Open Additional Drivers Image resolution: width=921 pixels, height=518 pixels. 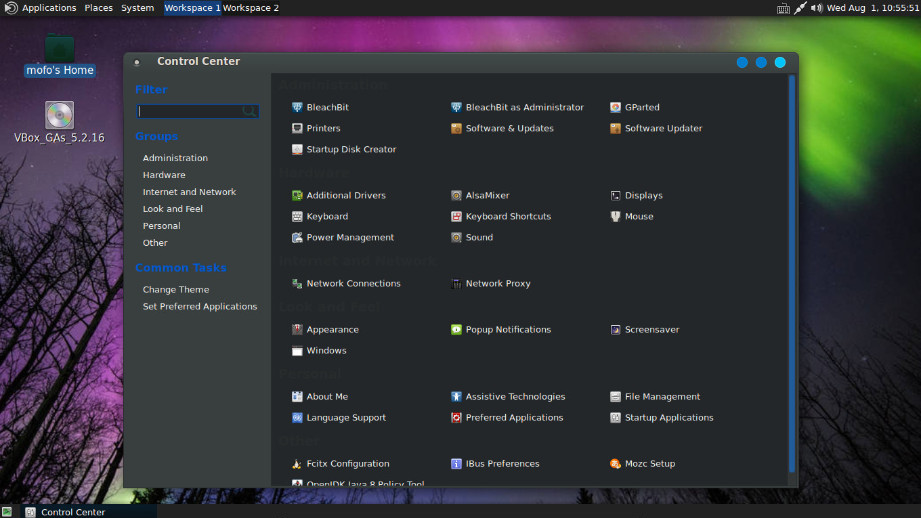(339, 196)
